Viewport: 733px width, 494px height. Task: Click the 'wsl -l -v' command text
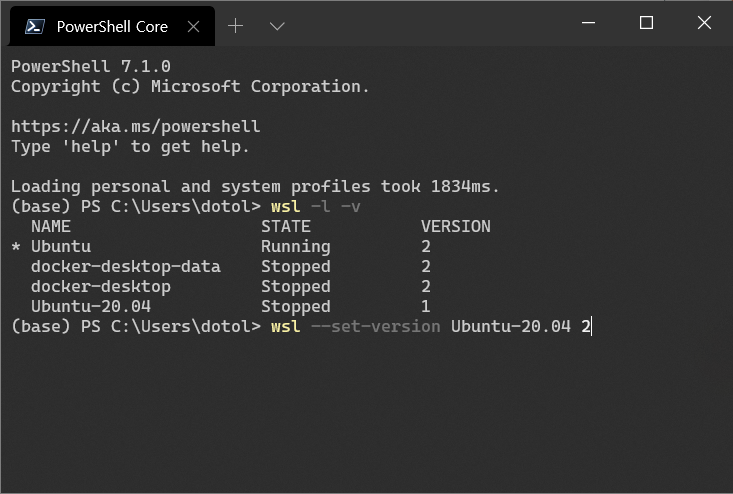pos(316,207)
